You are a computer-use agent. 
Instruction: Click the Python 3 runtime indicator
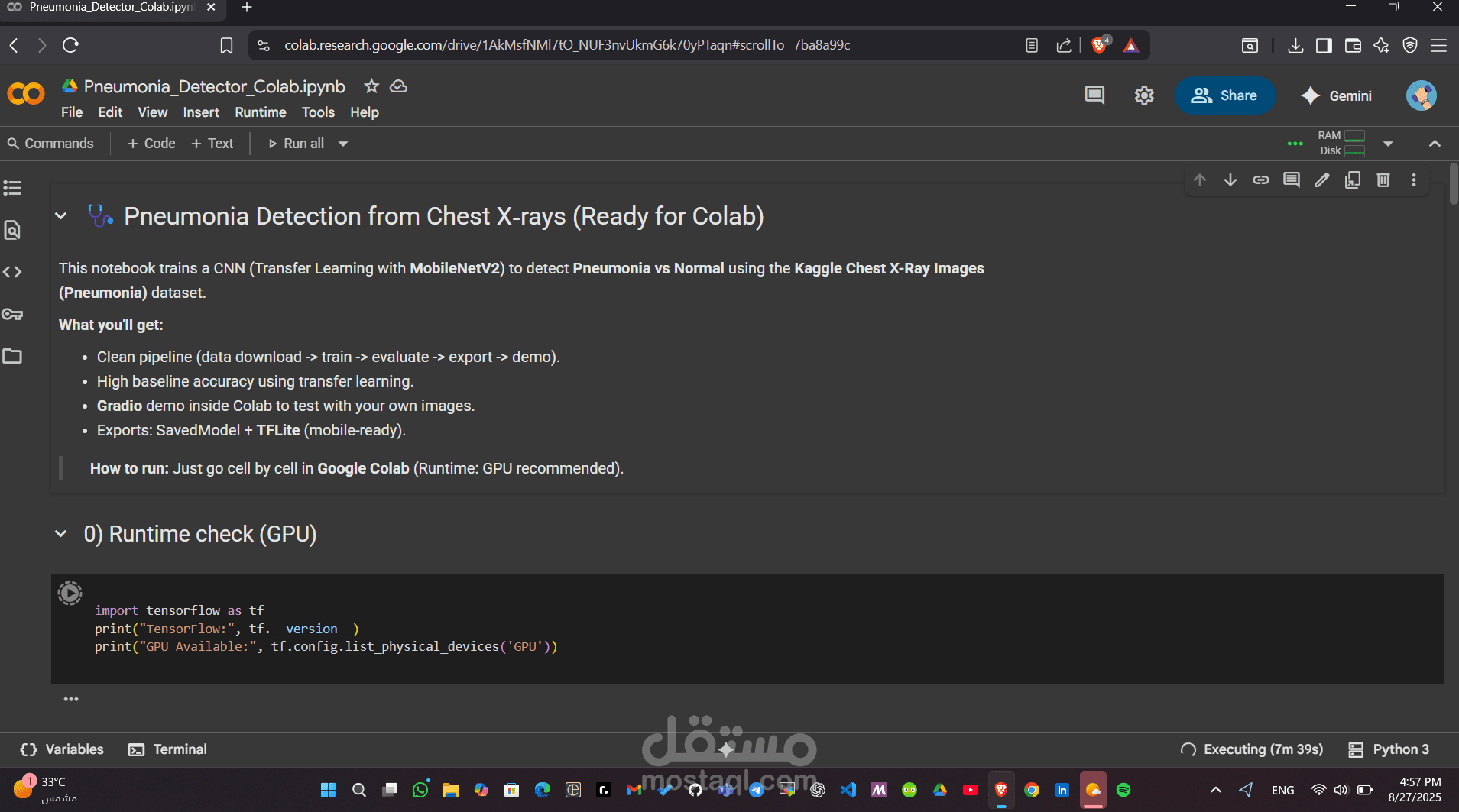pyautogui.click(x=1389, y=749)
